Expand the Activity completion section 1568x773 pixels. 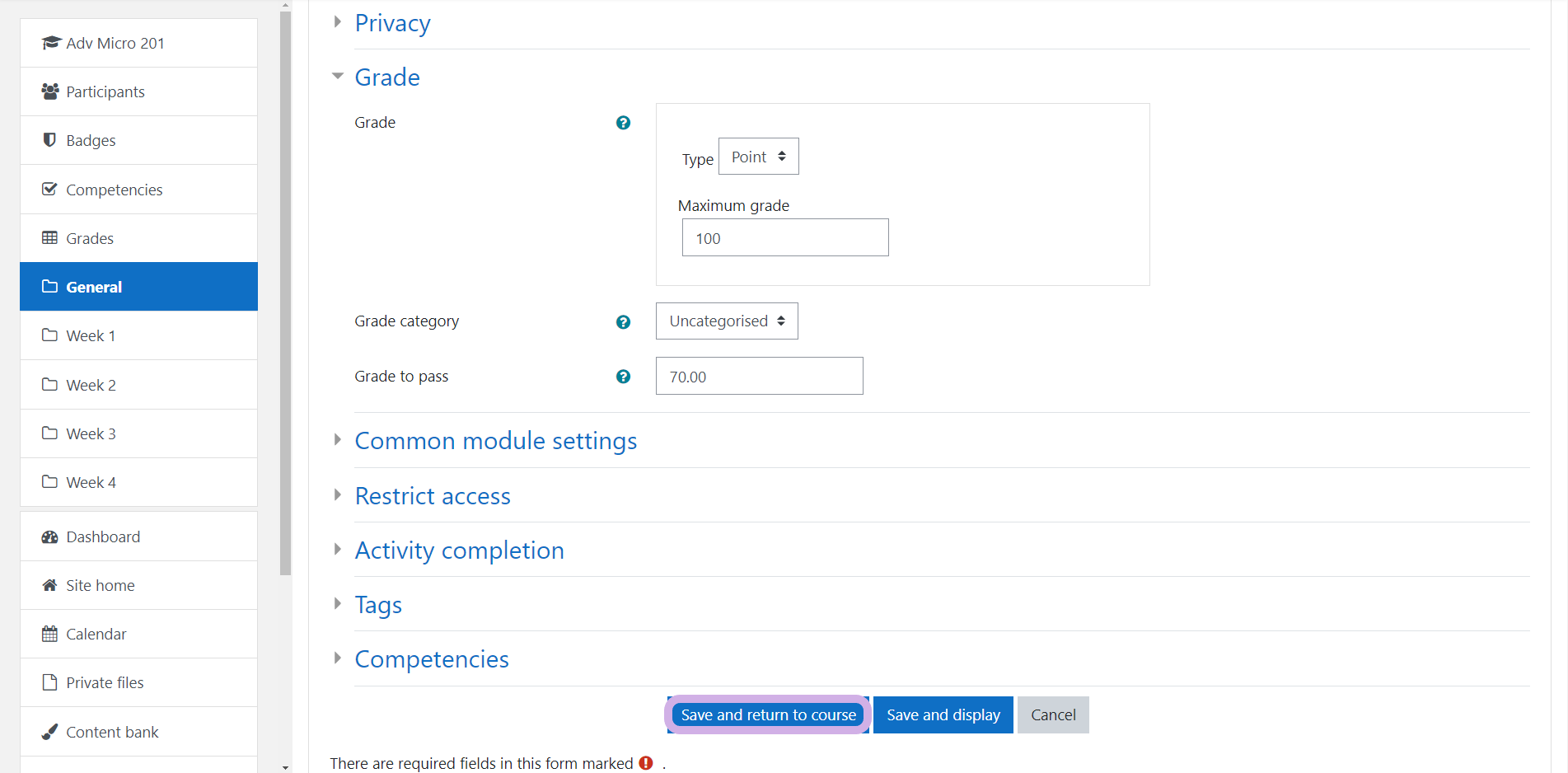pyautogui.click(x=459, y=550)
